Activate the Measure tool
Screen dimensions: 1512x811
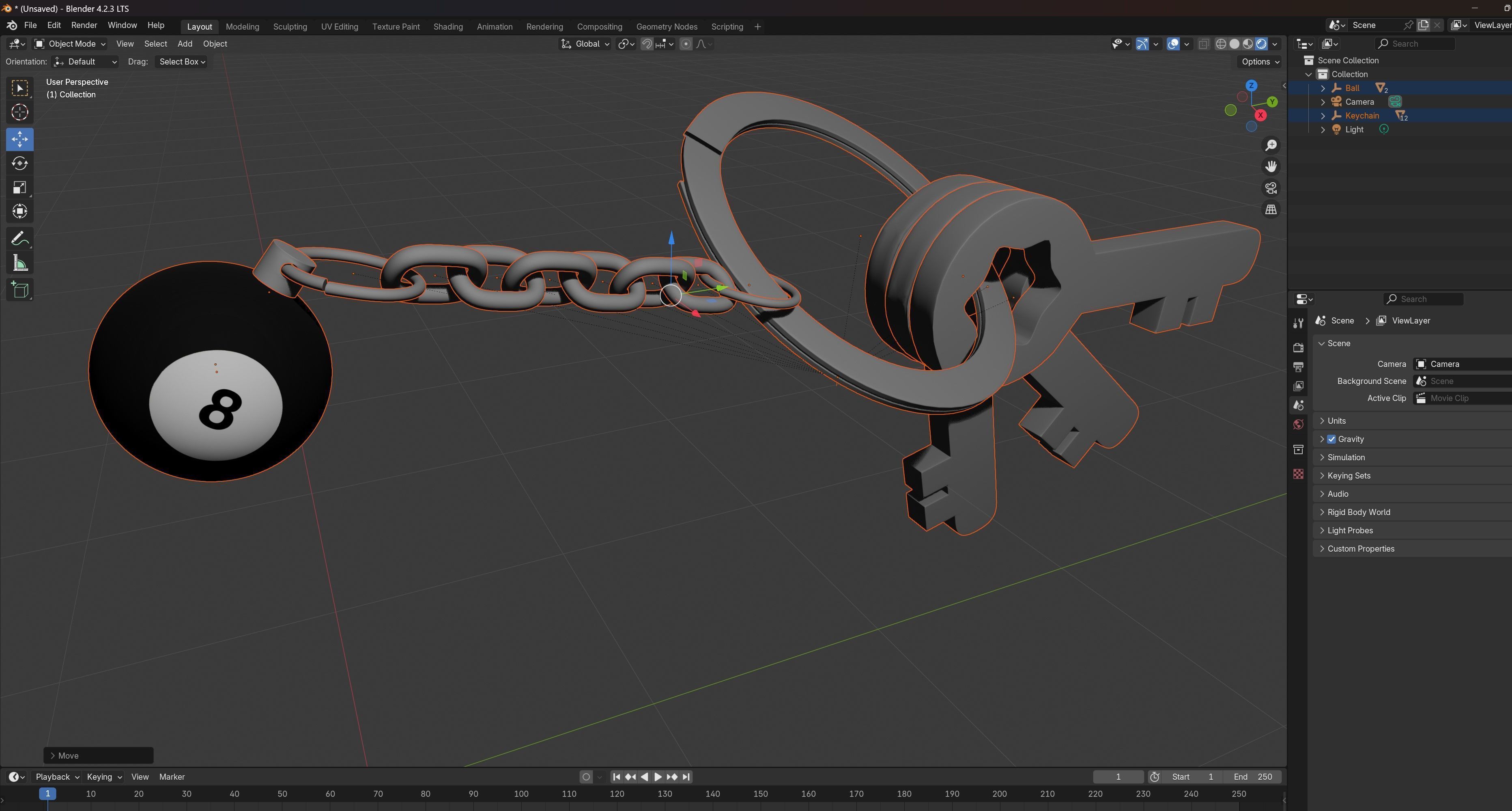[19, 263]
